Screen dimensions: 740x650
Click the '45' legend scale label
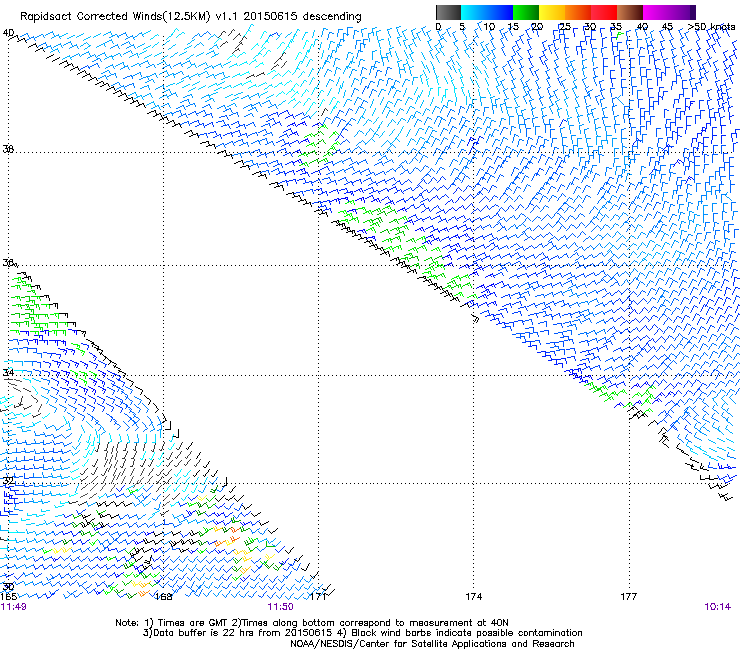pos(667,26)
